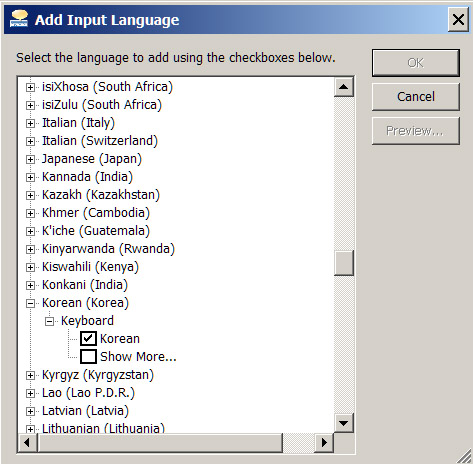
Task: Expand the Kiswahili (Kenya) node
Action: point(30,267)
